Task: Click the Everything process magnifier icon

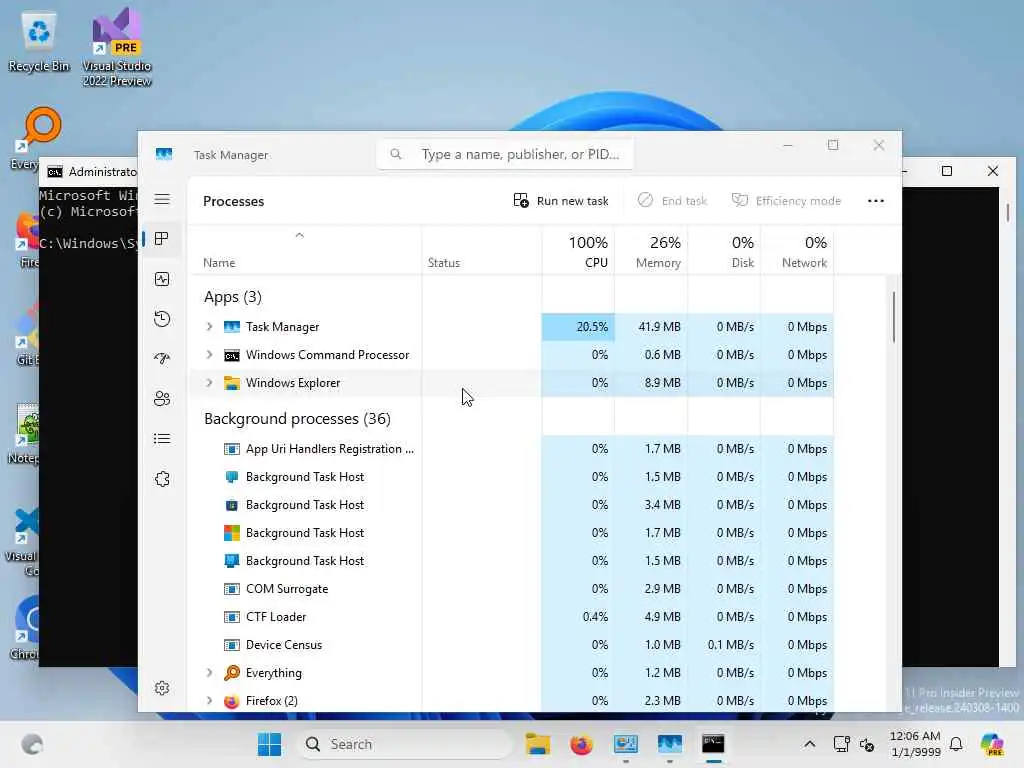Action: coord(232,673)
